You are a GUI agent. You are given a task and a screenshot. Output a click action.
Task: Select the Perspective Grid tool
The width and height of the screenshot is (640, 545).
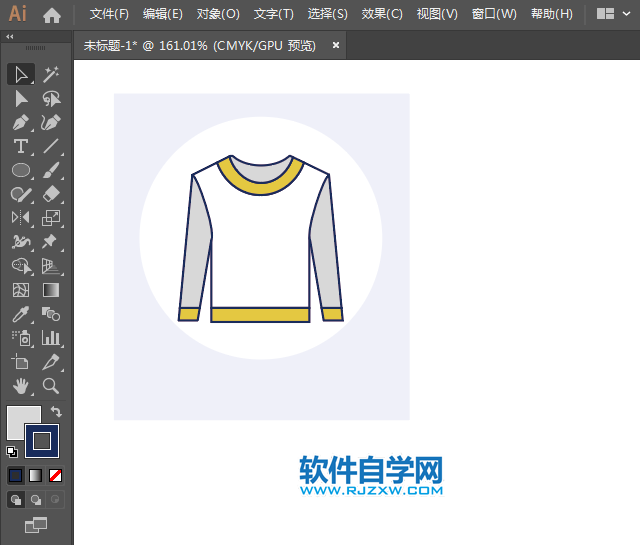point(51,266)
